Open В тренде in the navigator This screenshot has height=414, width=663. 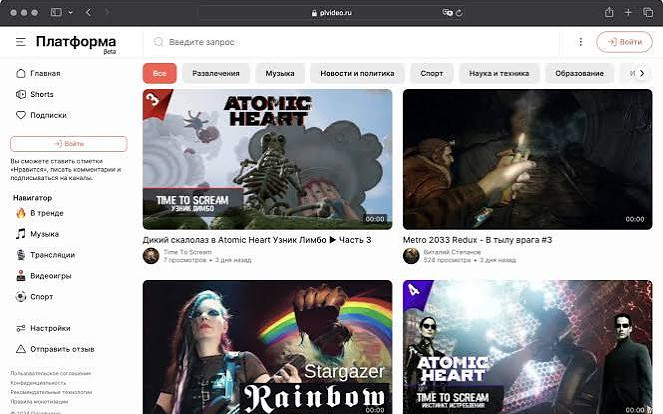pos(47,213)
